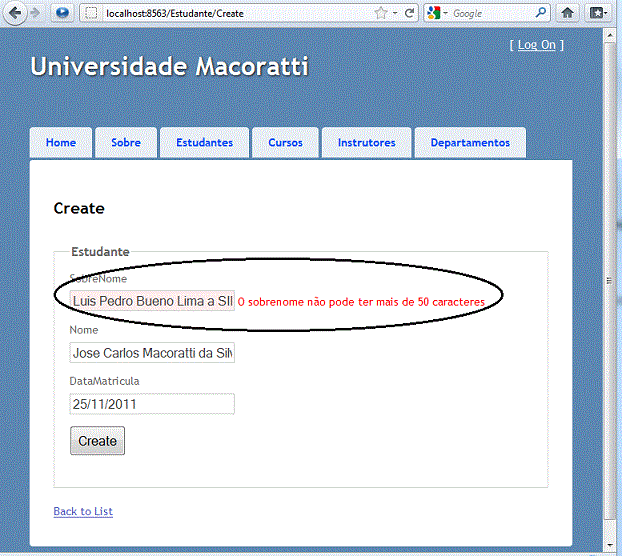Open the bookmarks menu button
This screenshot has height=556, width=622.
click(x=598, y=13)
